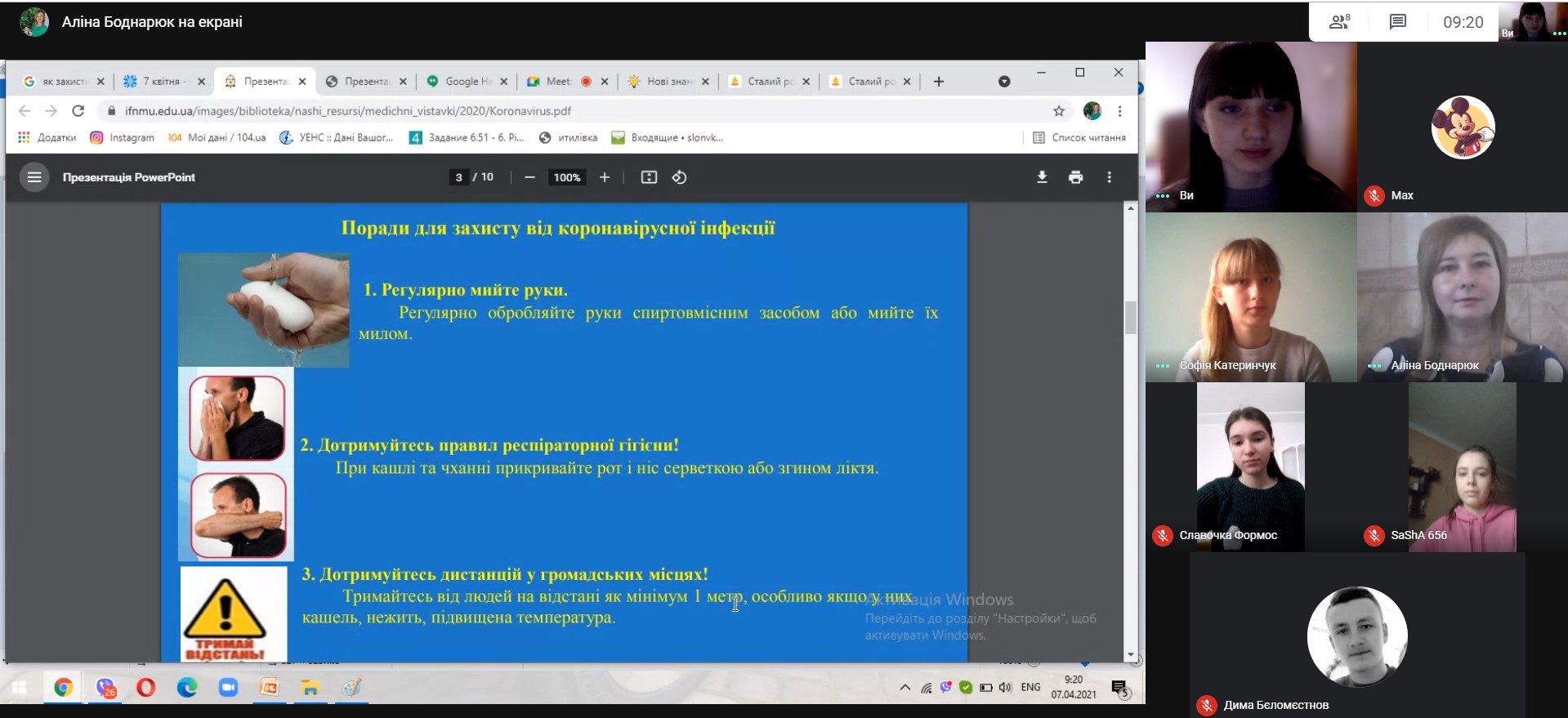Open the Список читання reading list

click(1079, 138)
